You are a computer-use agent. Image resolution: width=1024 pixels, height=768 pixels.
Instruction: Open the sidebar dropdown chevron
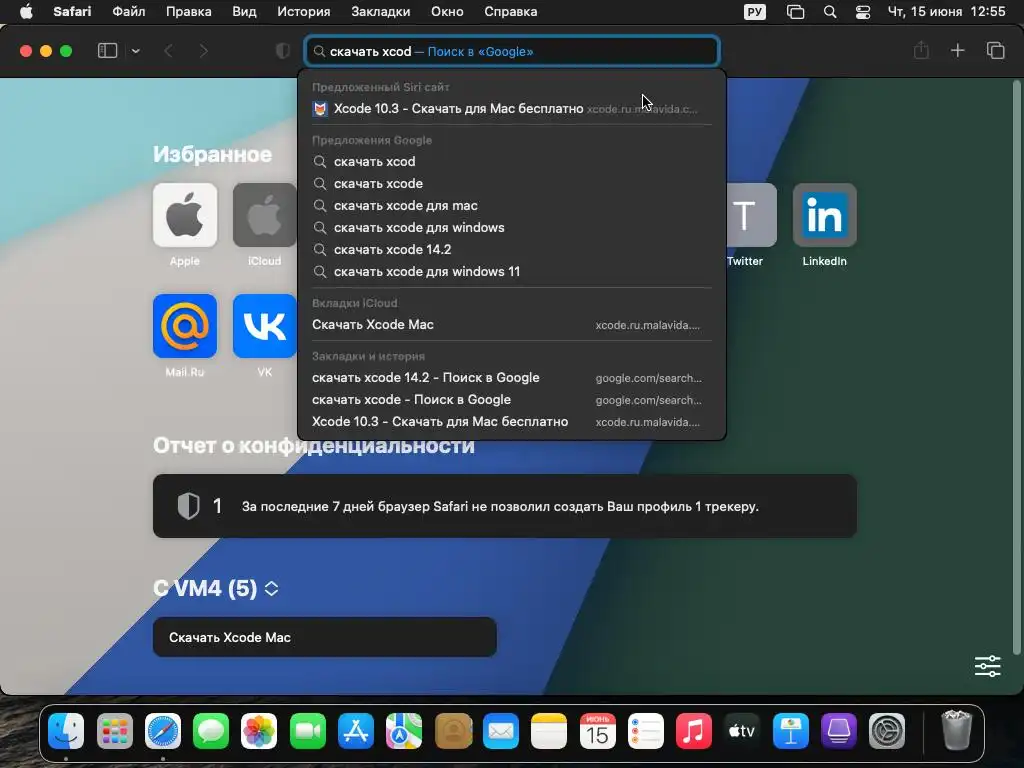coord(135,51)
